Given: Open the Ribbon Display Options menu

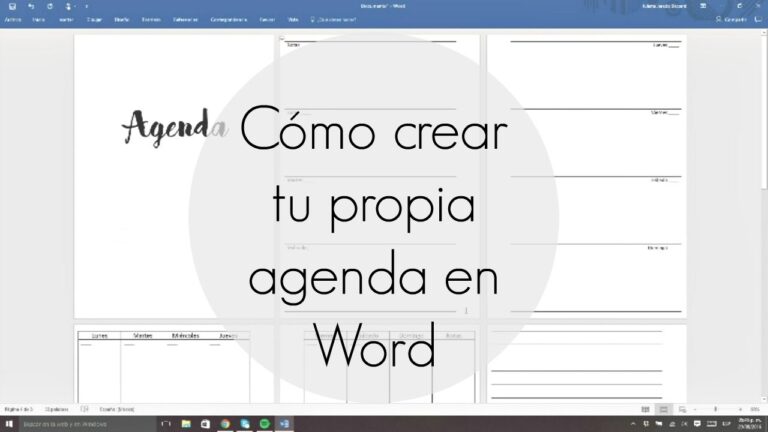Looking at the screenshot, I should click(703, 6).
